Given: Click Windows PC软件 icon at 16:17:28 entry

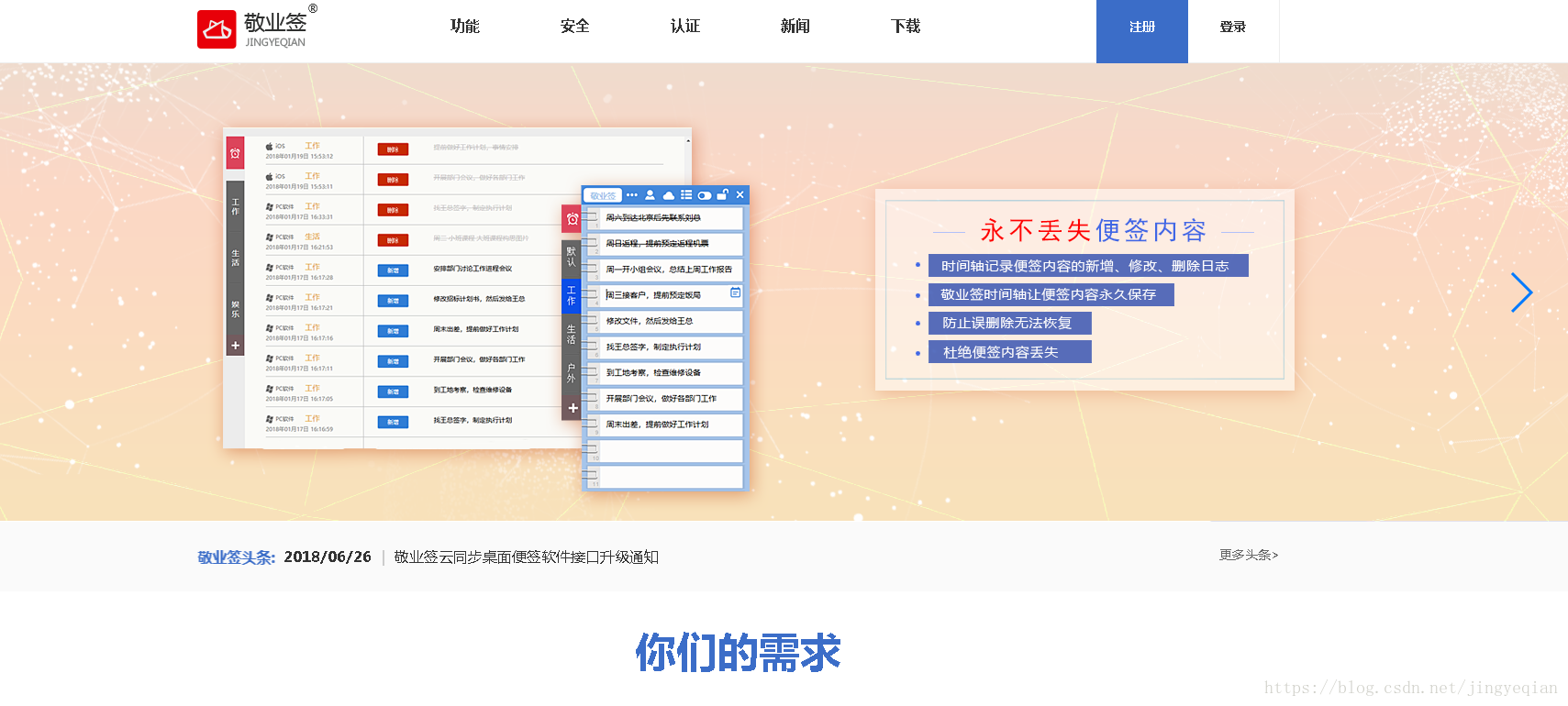Looking at the screenshot, I should tap(270, 268).
